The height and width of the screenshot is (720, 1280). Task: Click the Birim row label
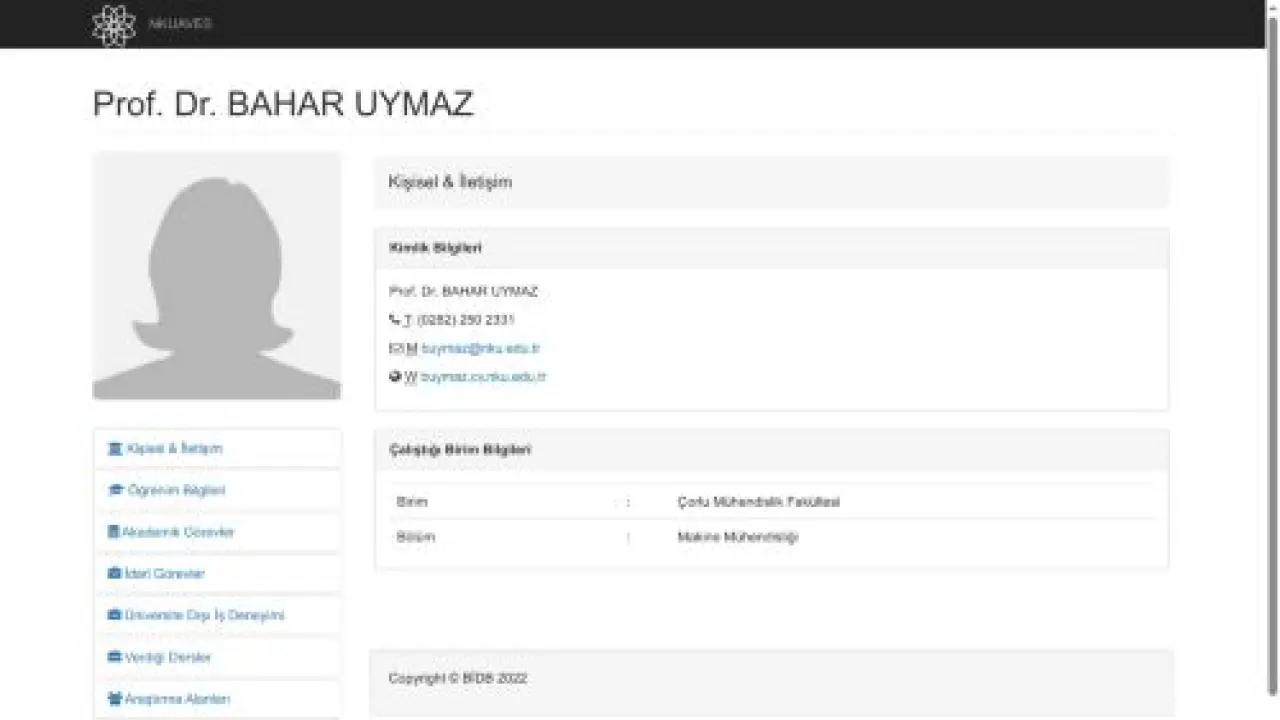[x=412, y=502]
